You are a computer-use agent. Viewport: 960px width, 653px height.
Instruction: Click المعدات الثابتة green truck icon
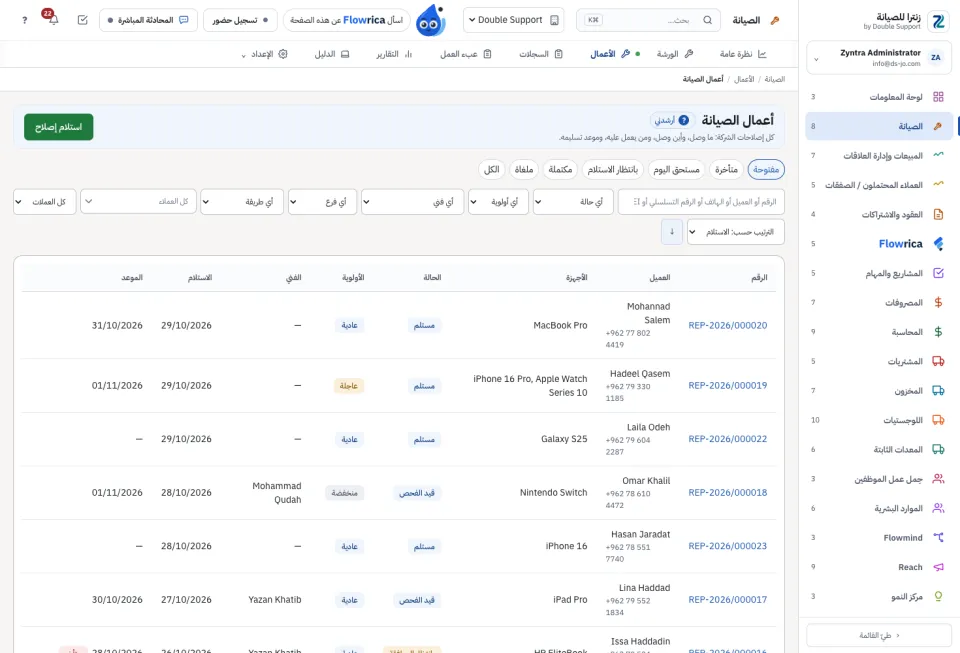(938, 449)
